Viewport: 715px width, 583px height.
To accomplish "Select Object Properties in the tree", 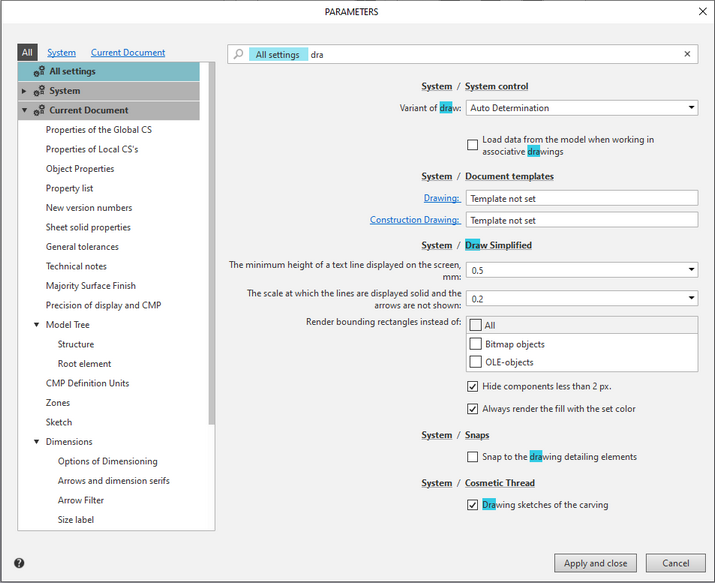I will tap(80, 169).
